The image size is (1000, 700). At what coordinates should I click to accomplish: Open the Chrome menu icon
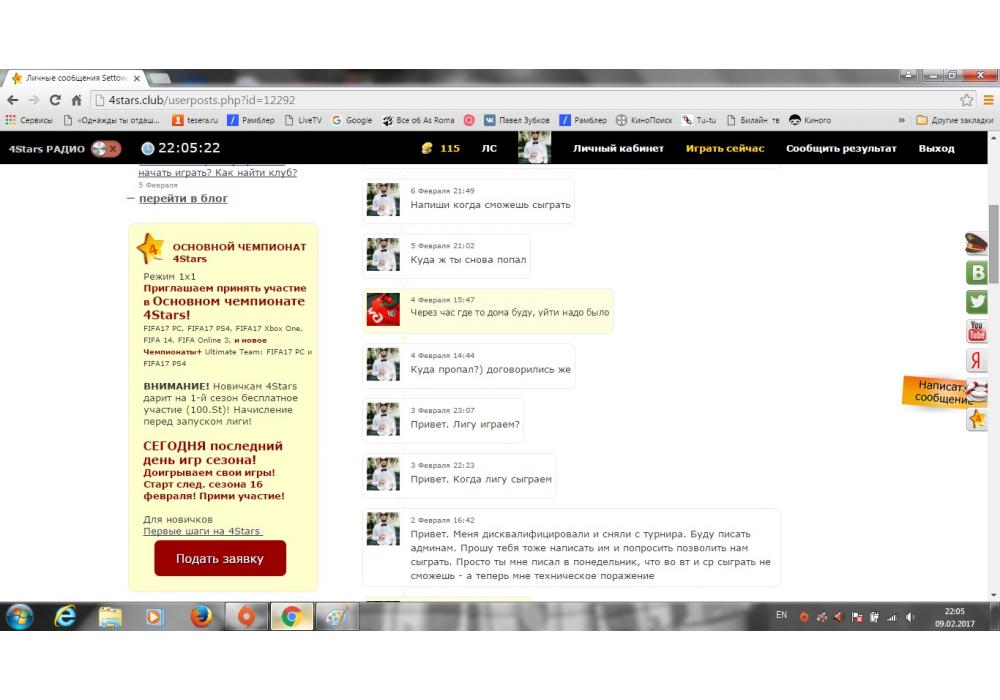click(988, 100)
